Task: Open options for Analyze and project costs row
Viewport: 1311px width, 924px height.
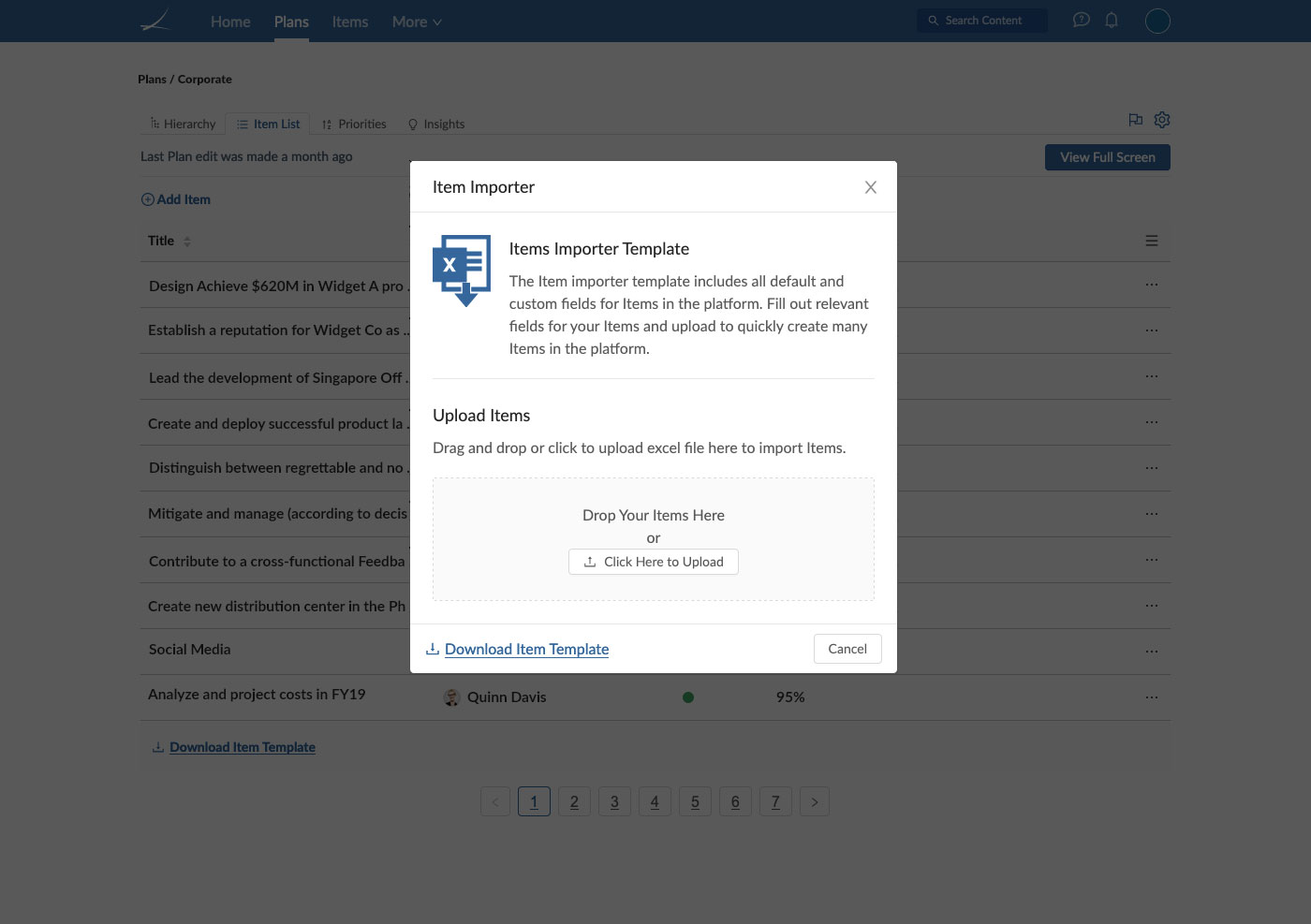Action: tap(1152, 697)
